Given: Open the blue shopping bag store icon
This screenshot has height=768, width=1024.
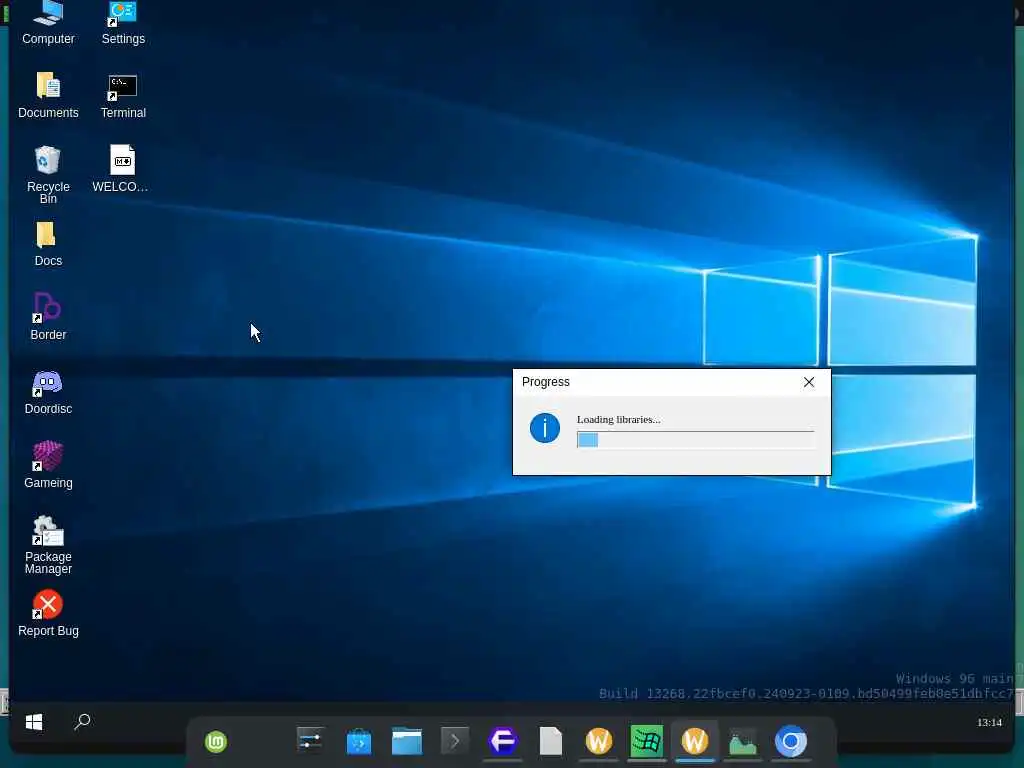Looking at the screenshot, I should [359, 742].
